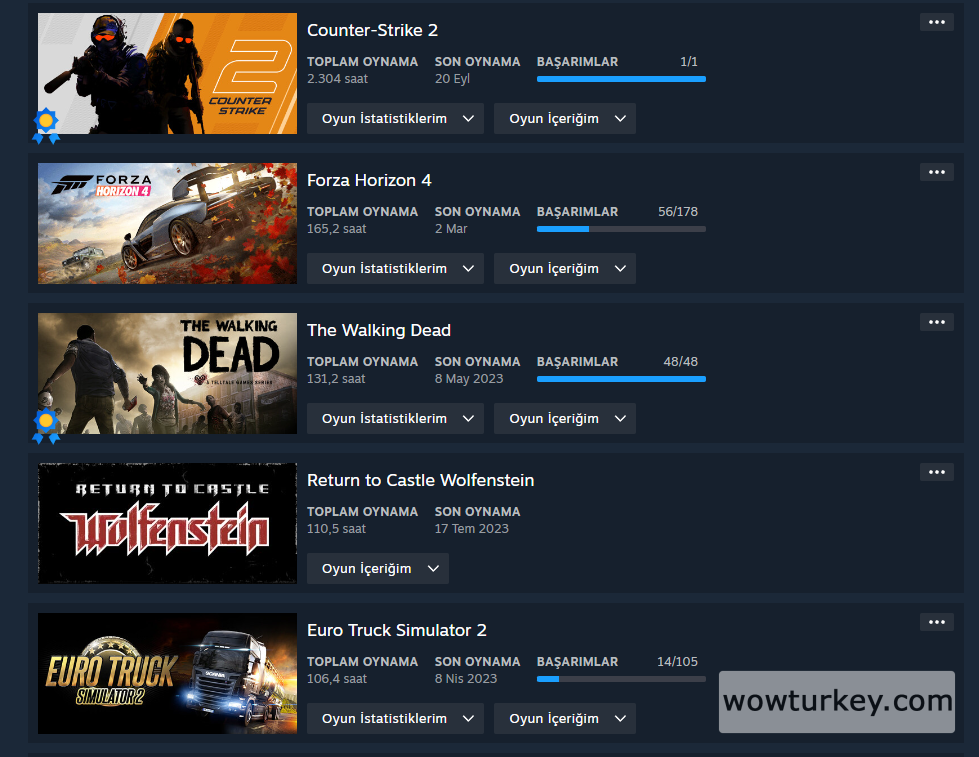This screenshot has width=979, height=757.
Task: Open the Counter-Strike 2 game title link
Action: click(372, 30)
